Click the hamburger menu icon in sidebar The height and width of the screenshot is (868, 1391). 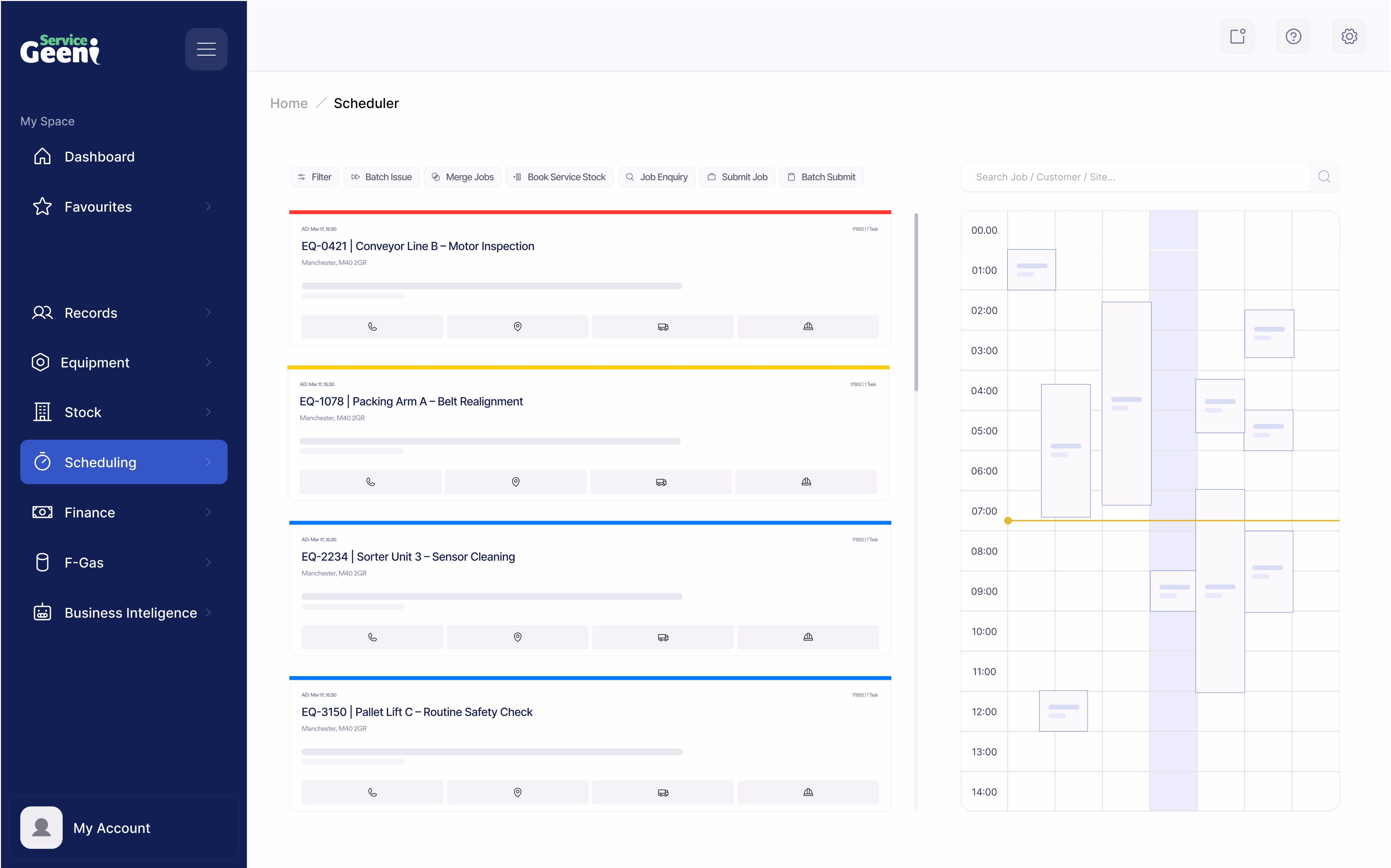click(206, 49)
